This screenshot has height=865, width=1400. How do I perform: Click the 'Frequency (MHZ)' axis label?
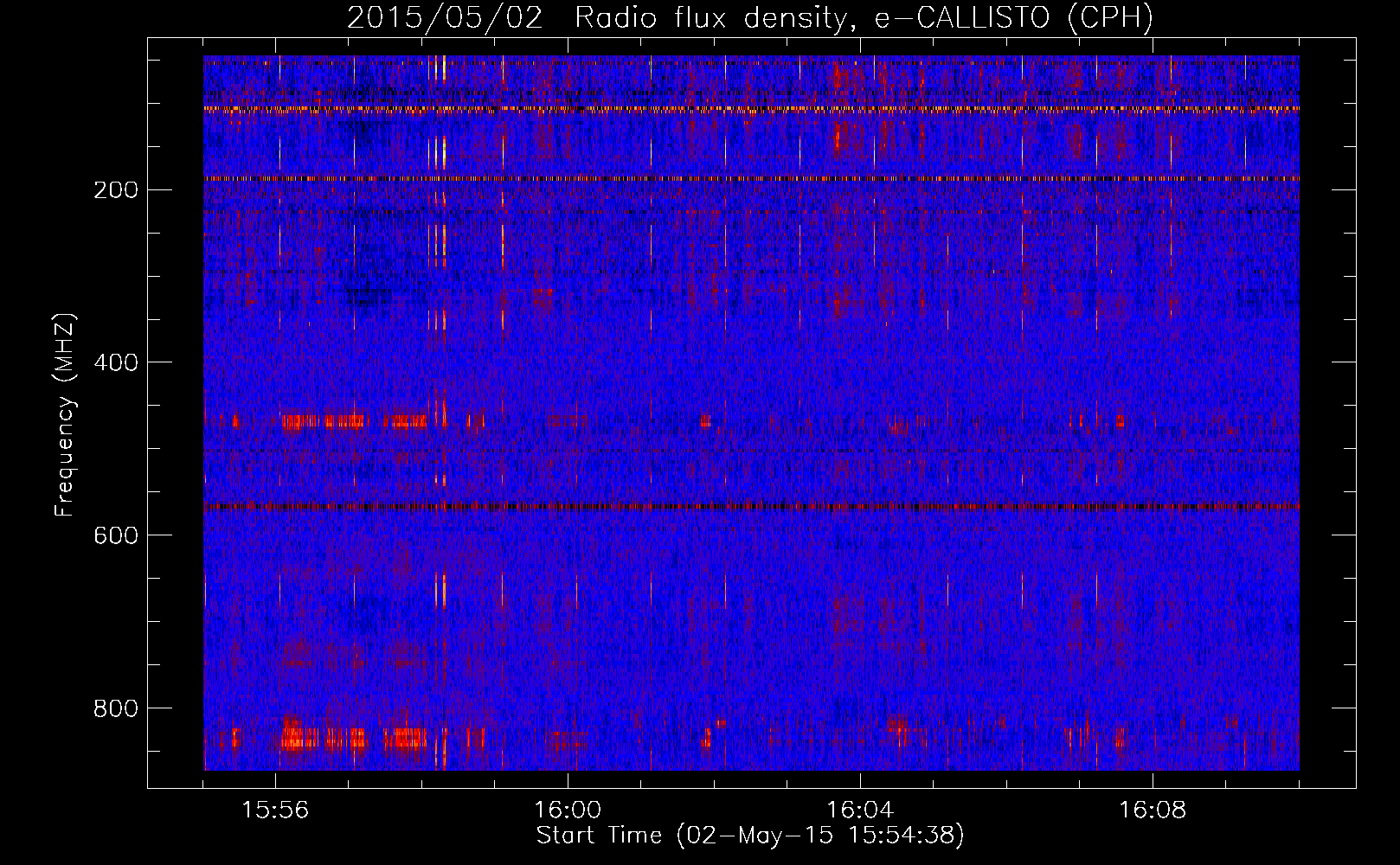(x=65, y=415)
